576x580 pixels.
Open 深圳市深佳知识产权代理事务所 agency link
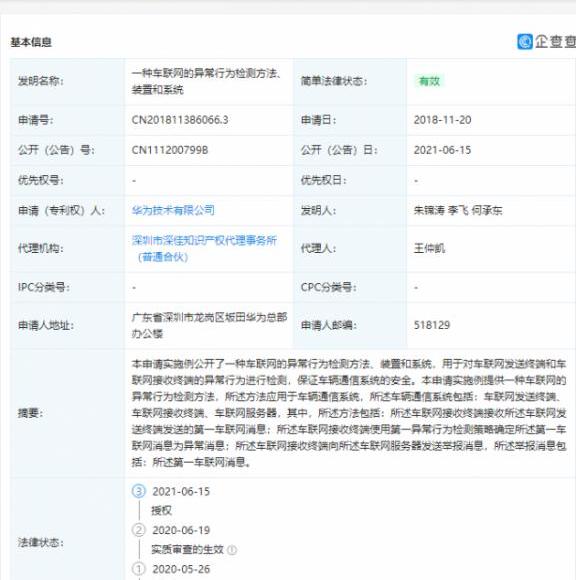[x=204, y=248]
